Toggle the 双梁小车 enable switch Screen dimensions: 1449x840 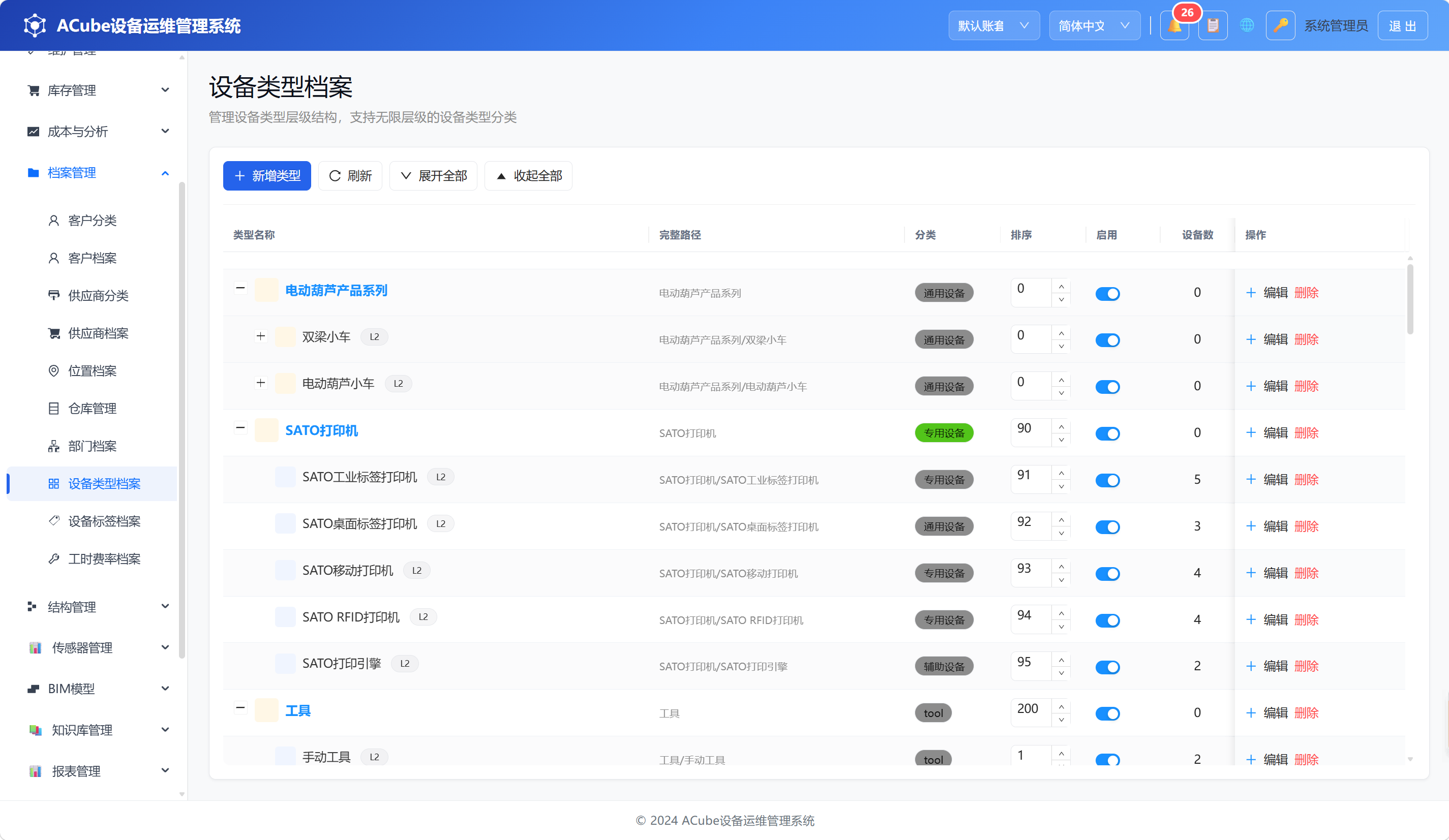coord(1107,340)
